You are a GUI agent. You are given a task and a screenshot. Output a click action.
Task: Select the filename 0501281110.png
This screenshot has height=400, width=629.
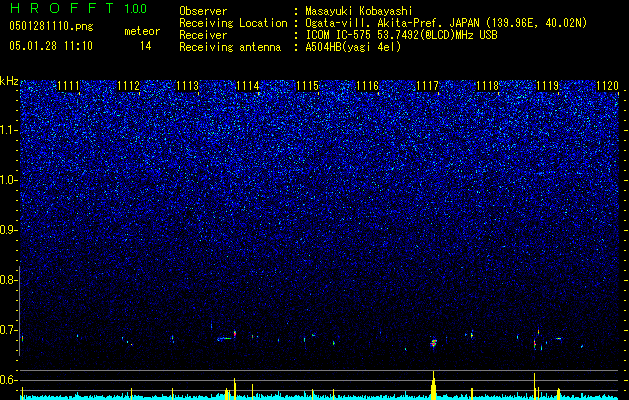51,27
